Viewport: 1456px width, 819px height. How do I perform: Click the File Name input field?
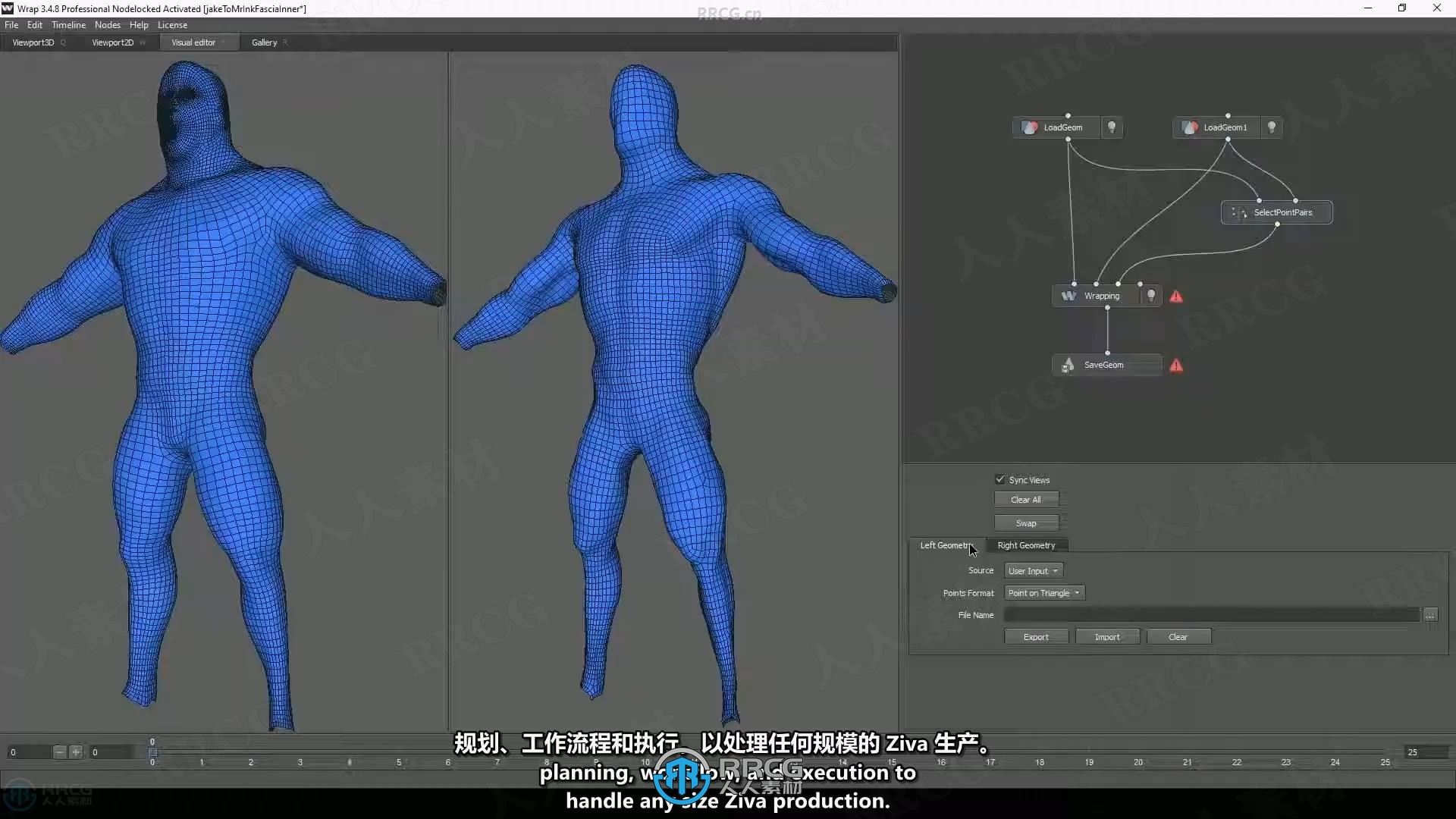(1211, 615)
